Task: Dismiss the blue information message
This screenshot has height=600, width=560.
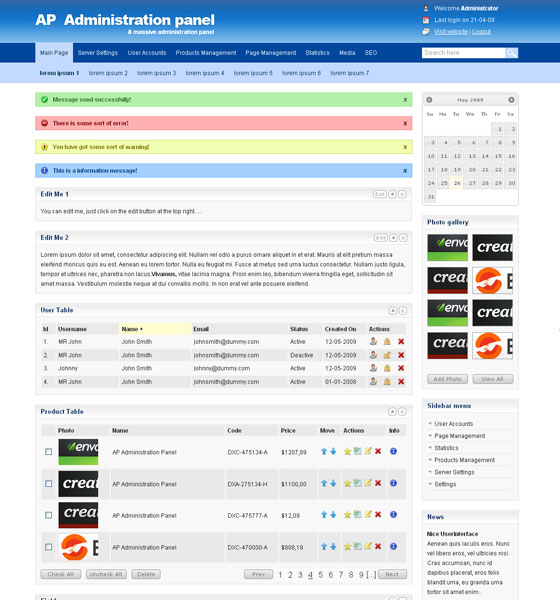Action: point(405,171)
